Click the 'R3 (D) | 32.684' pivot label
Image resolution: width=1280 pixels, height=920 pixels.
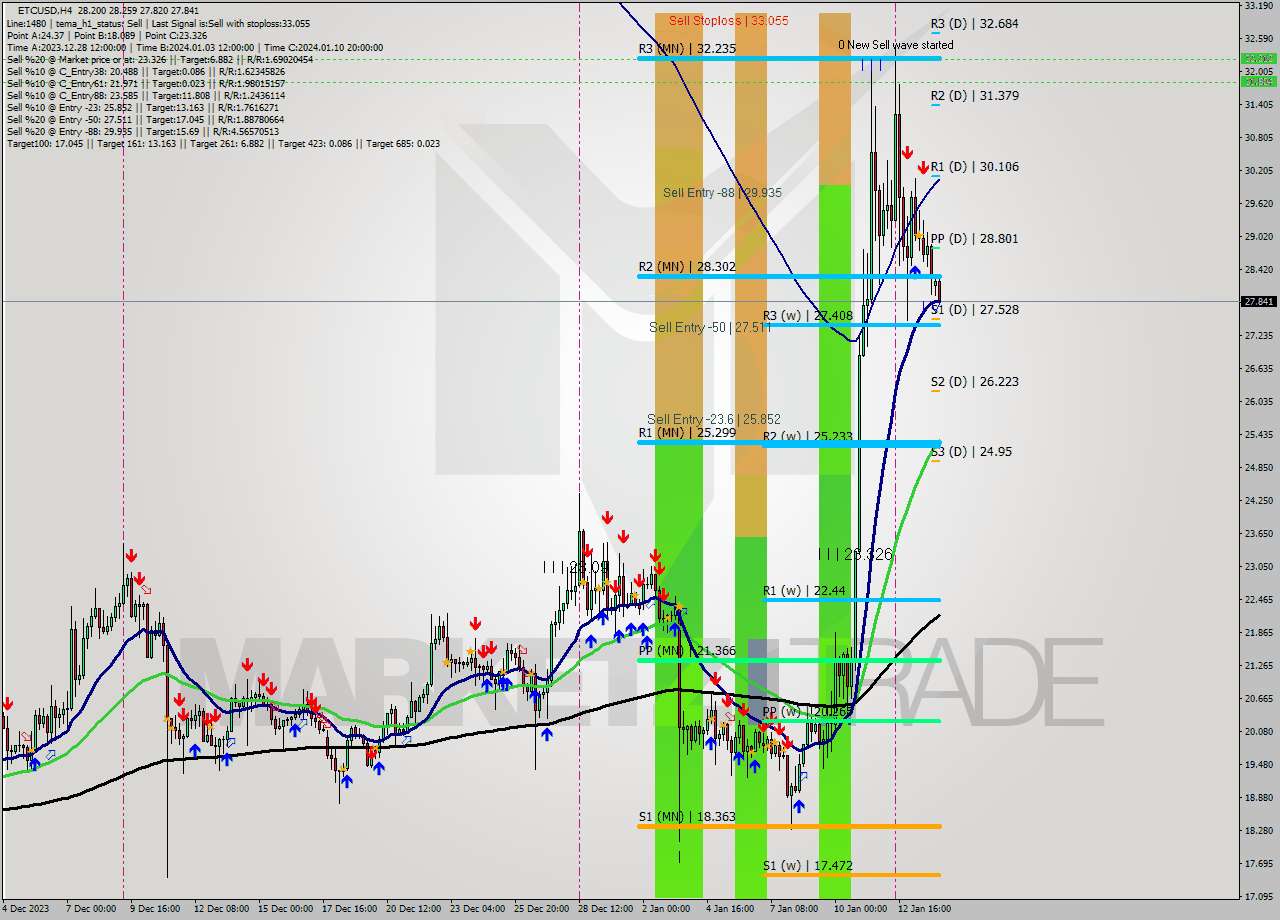click(x=975, y=23)
